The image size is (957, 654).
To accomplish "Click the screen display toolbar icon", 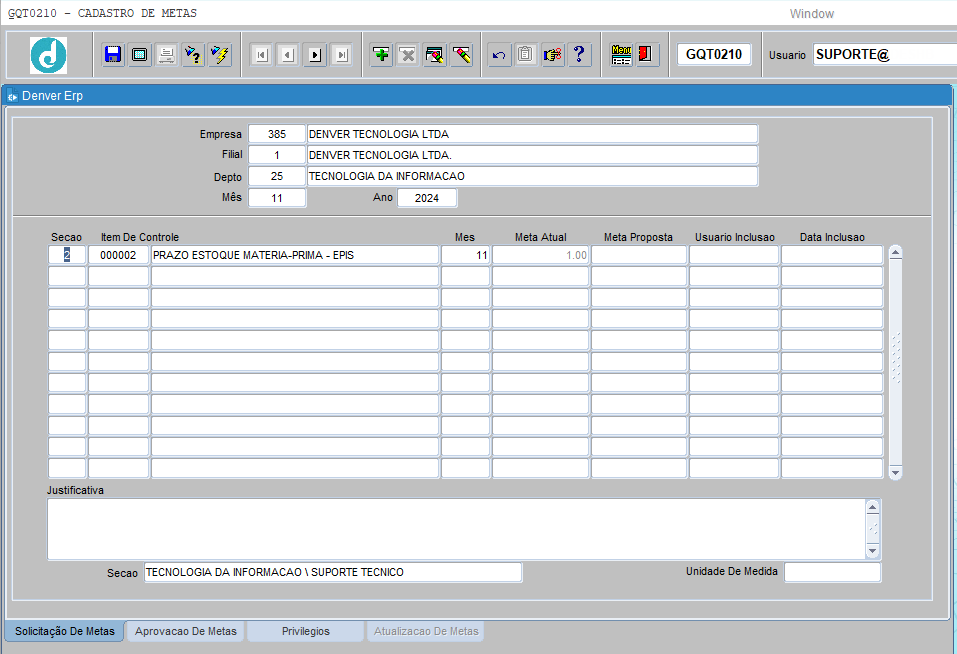I will tap(140, 55).
